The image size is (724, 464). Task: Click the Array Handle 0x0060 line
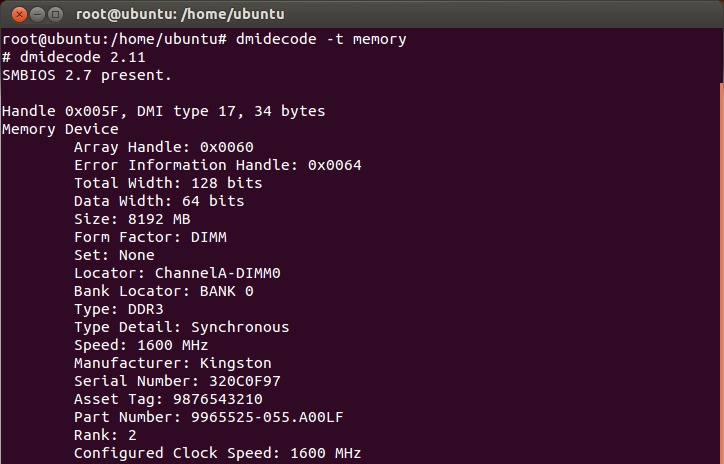(x=164, y=147)
